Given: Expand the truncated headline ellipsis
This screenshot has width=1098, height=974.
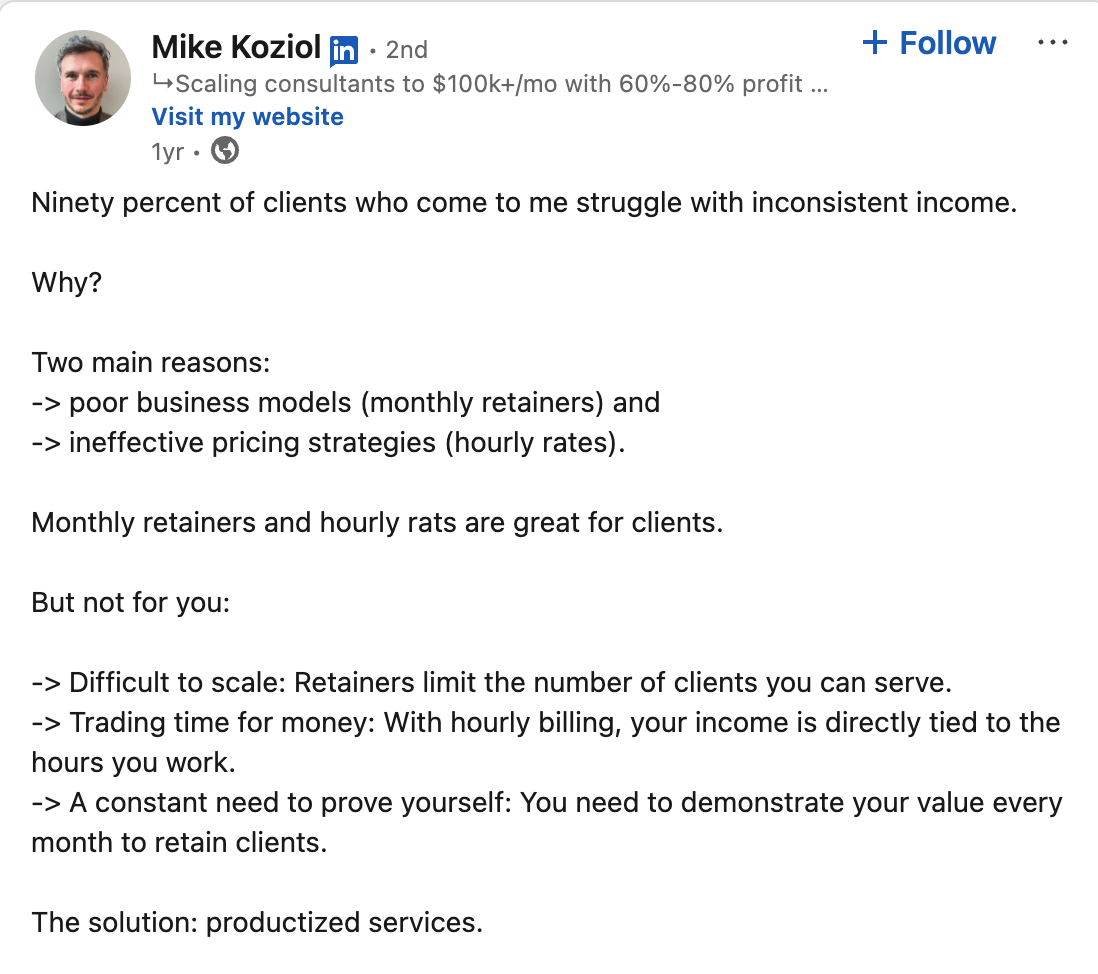Looking at the screenshot, I should point(819,87).
